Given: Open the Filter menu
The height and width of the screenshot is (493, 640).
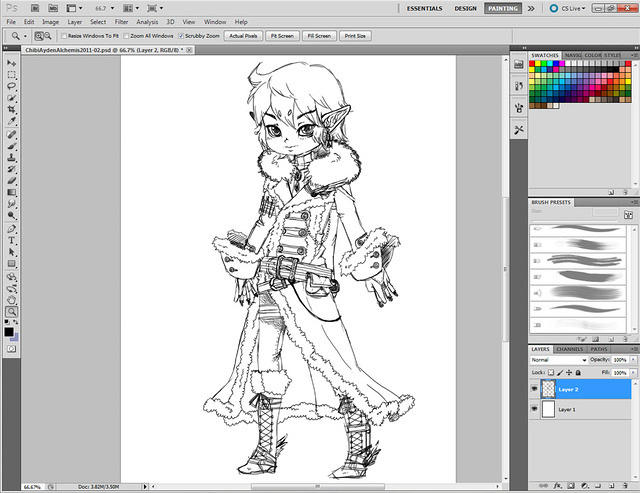Looking at the screenshot, I should click(121, 22).
